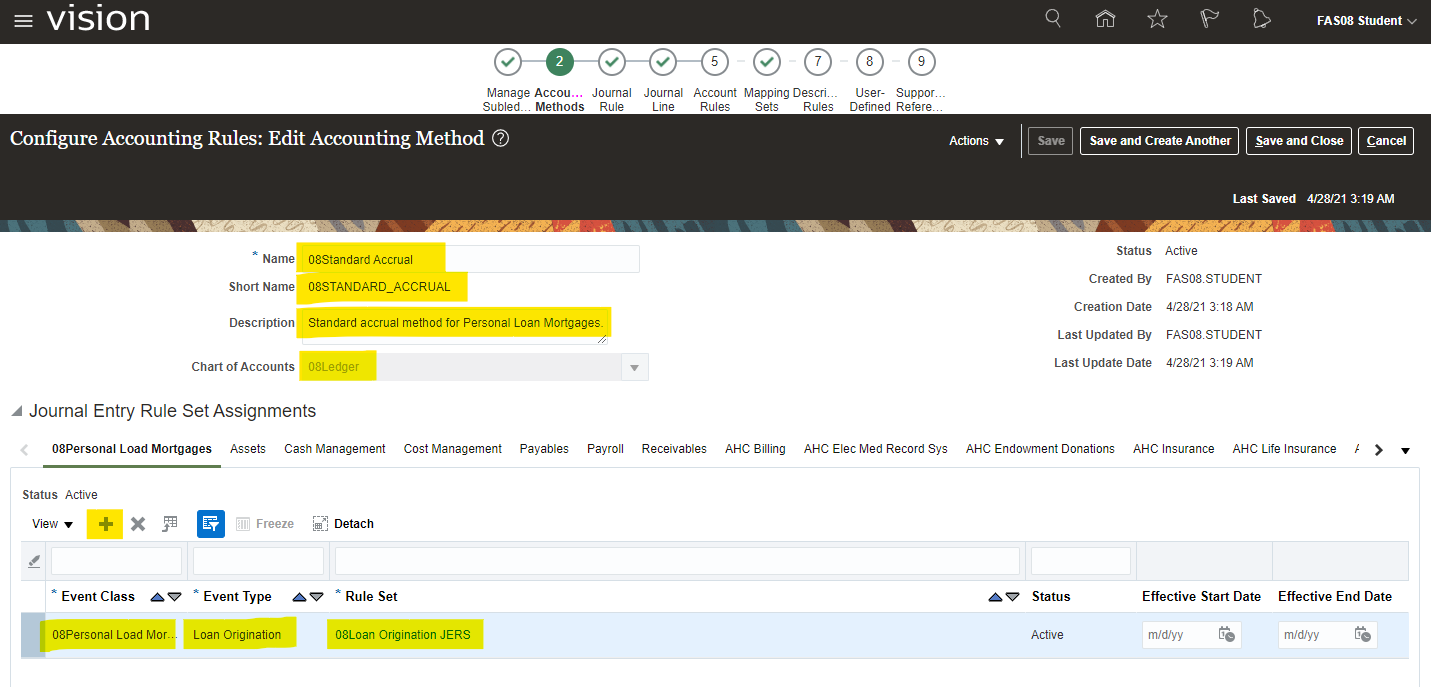Open Favorites star icon
This screenshot has width=1431, height=687.
click(1157, 20)
